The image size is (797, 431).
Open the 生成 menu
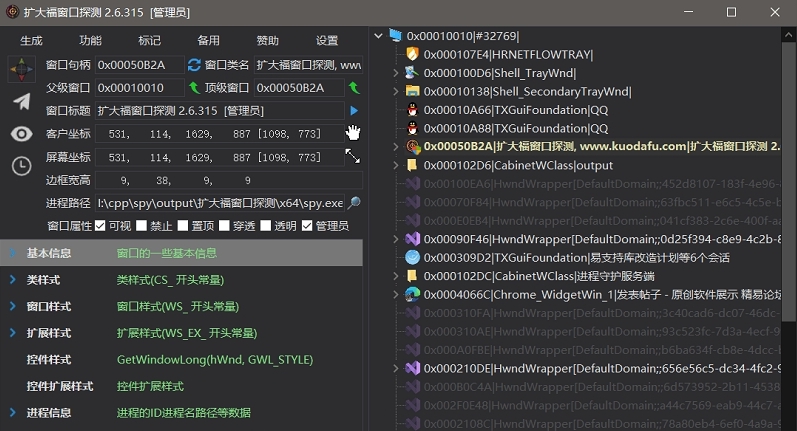coord(32,41)
